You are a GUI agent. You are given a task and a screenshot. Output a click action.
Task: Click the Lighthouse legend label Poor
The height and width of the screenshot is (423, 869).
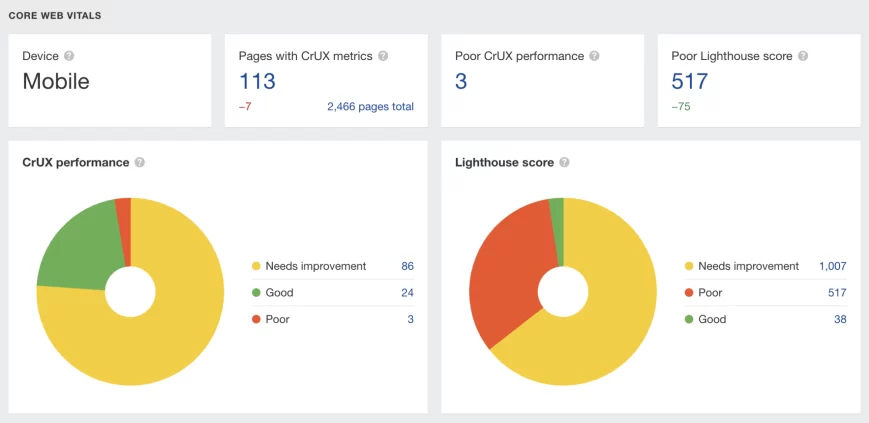710,293
